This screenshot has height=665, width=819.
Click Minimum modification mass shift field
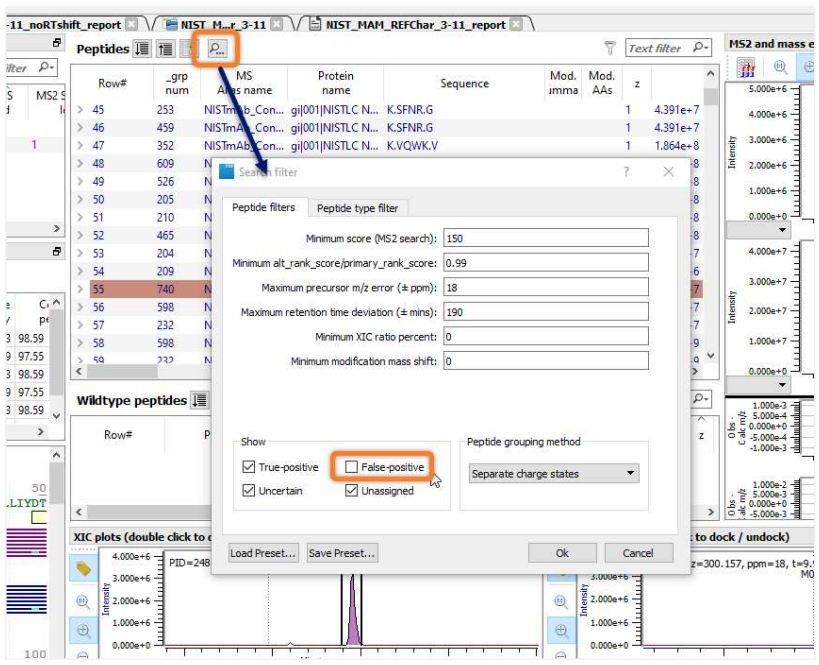coord(546,361)
